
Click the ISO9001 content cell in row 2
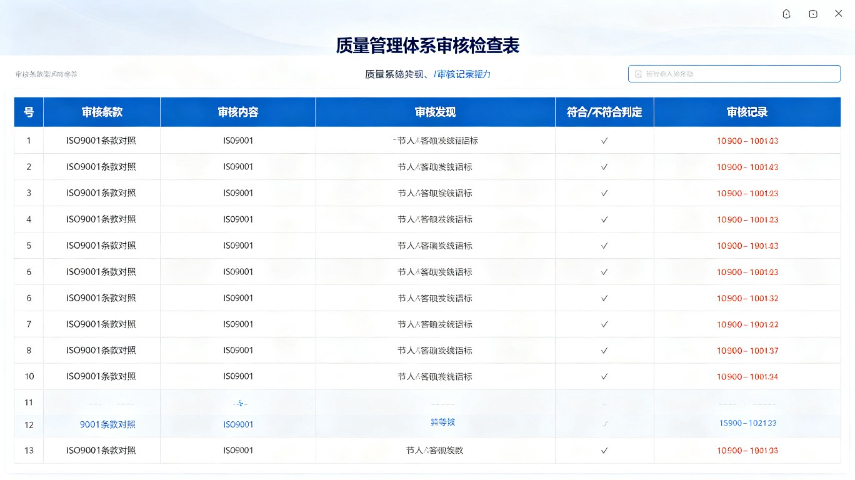click(238, 167)
